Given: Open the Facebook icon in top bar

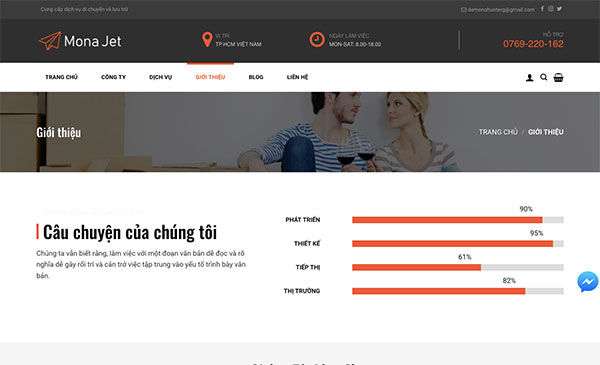Looking at the screenshot, I should tap(542, 9).
